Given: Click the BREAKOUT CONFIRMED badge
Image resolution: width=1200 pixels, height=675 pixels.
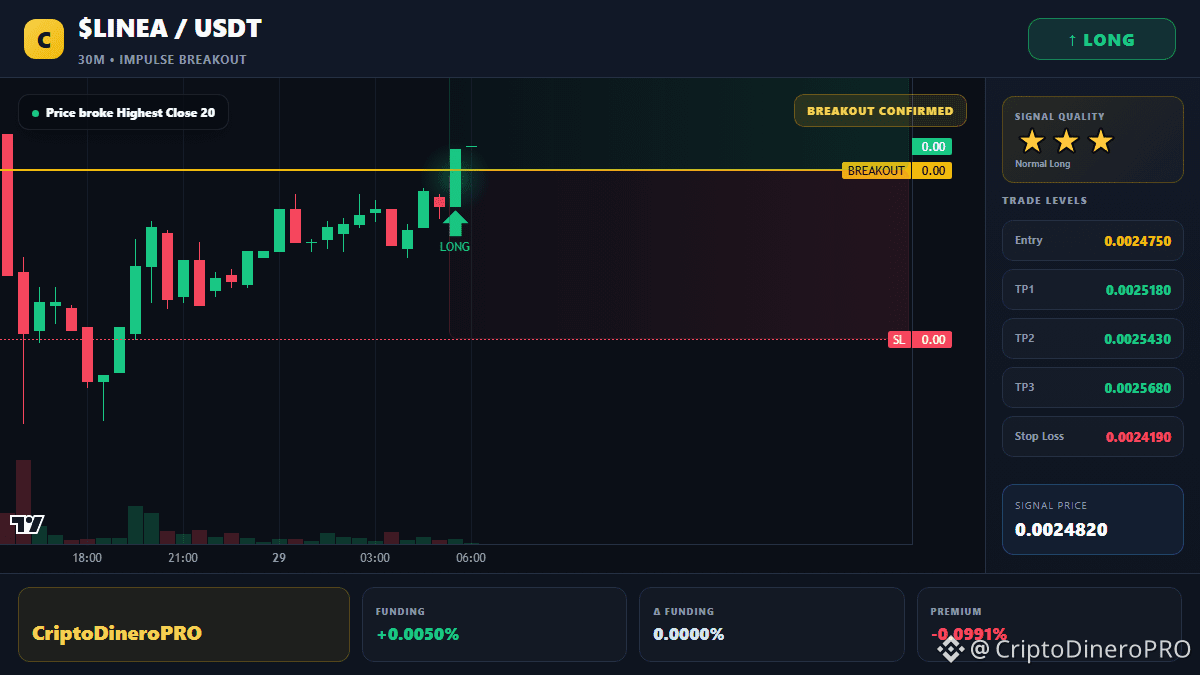Looking at the screenshot, I should [x=880, y=111].
